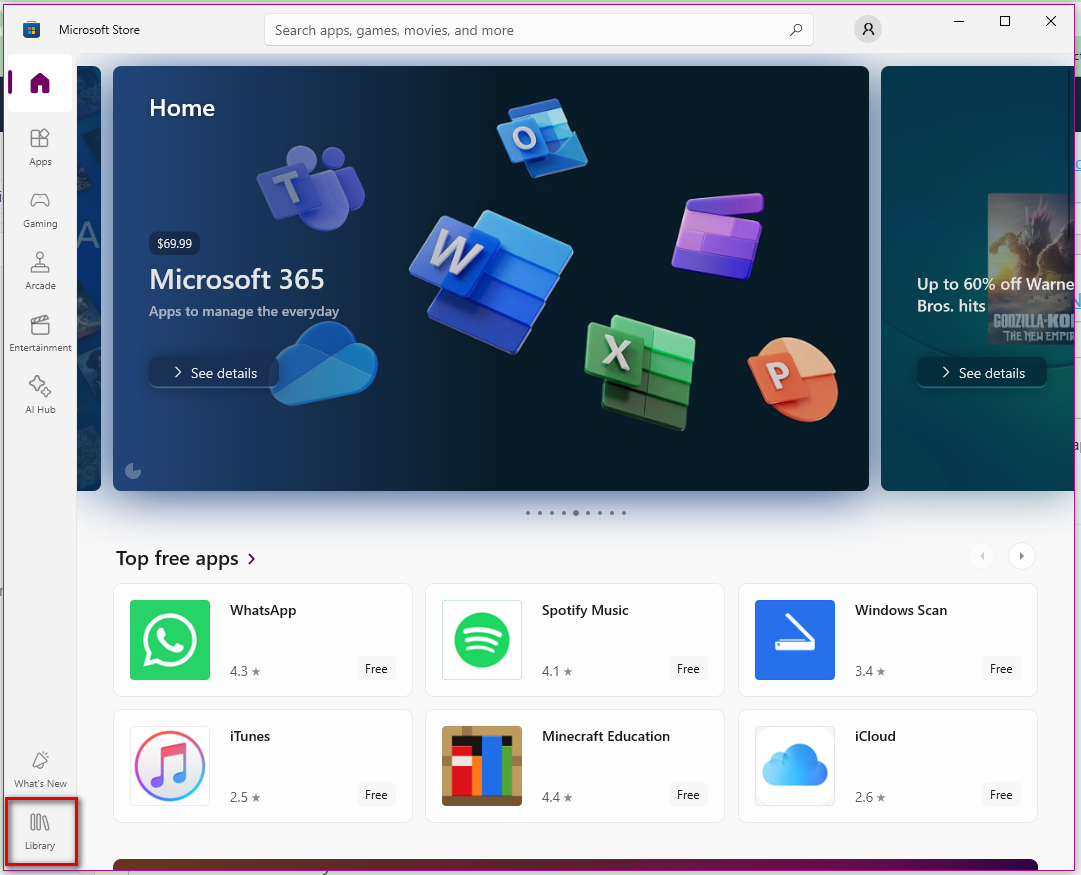Image resolution: width=1081 pixels, height=875 pixels.
Task: Click the Spotify Music app title
Action: point(585,610)
